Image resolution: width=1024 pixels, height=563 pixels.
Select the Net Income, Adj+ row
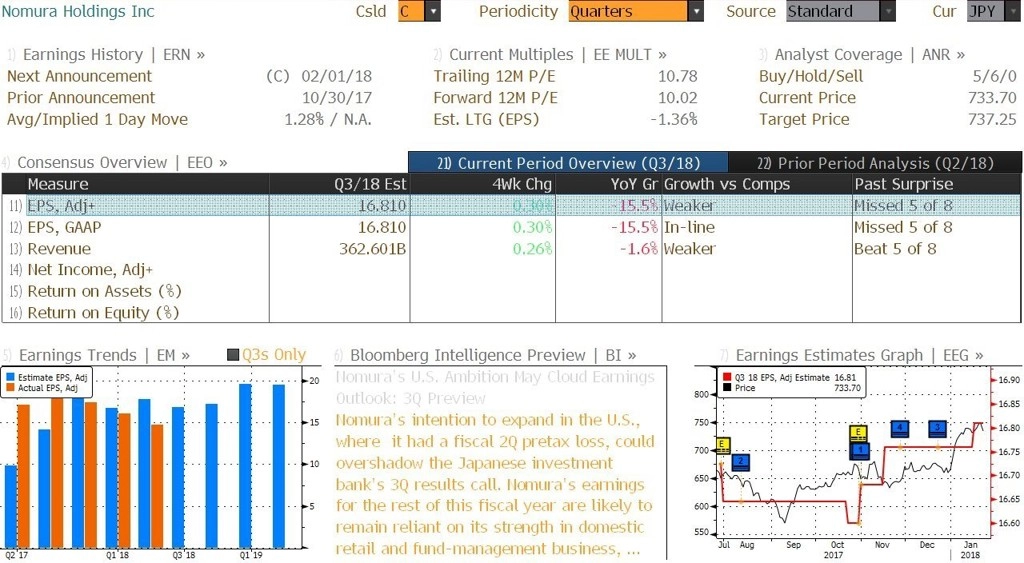point(511,270)
